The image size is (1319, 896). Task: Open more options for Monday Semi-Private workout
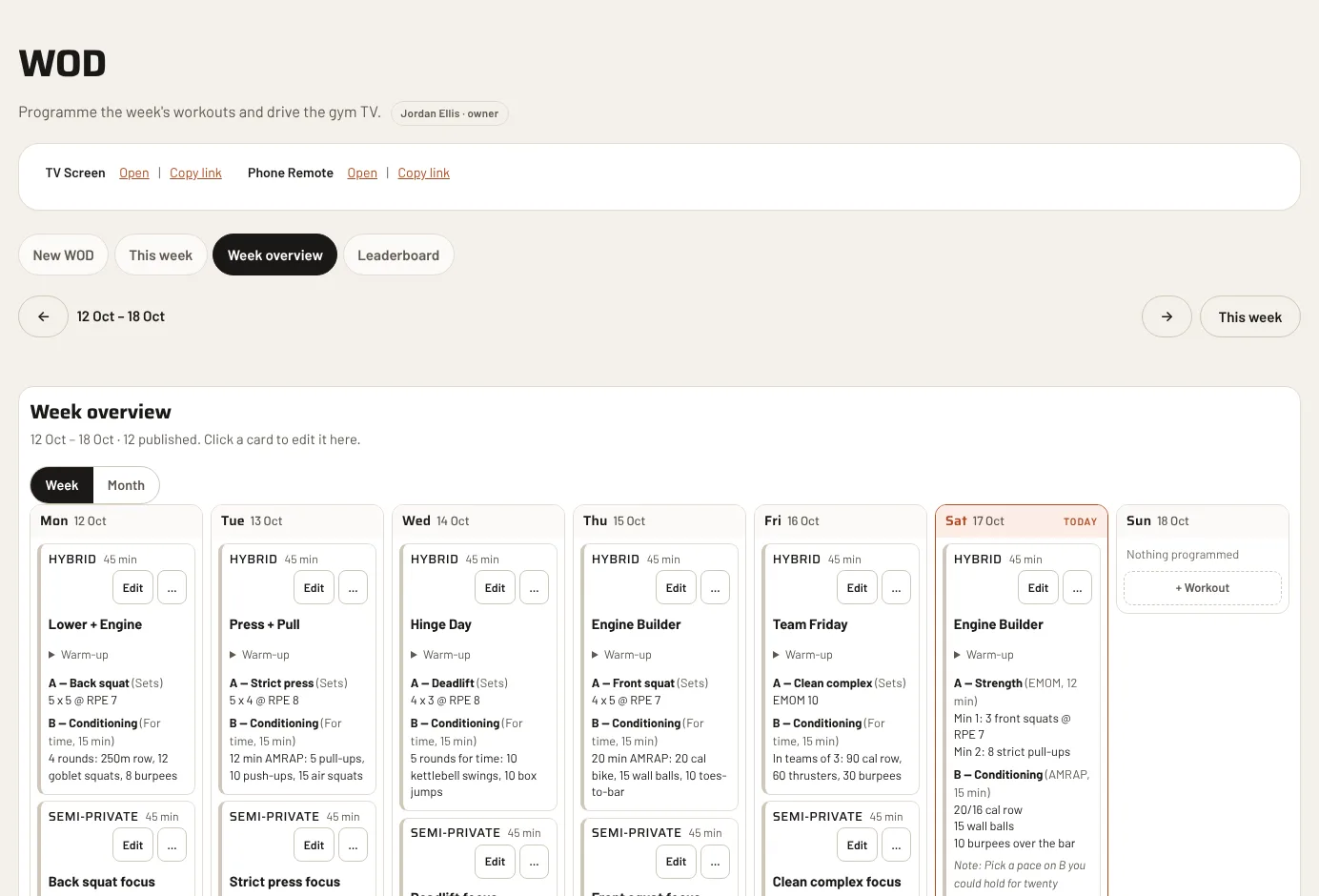(x=172, y=845)
